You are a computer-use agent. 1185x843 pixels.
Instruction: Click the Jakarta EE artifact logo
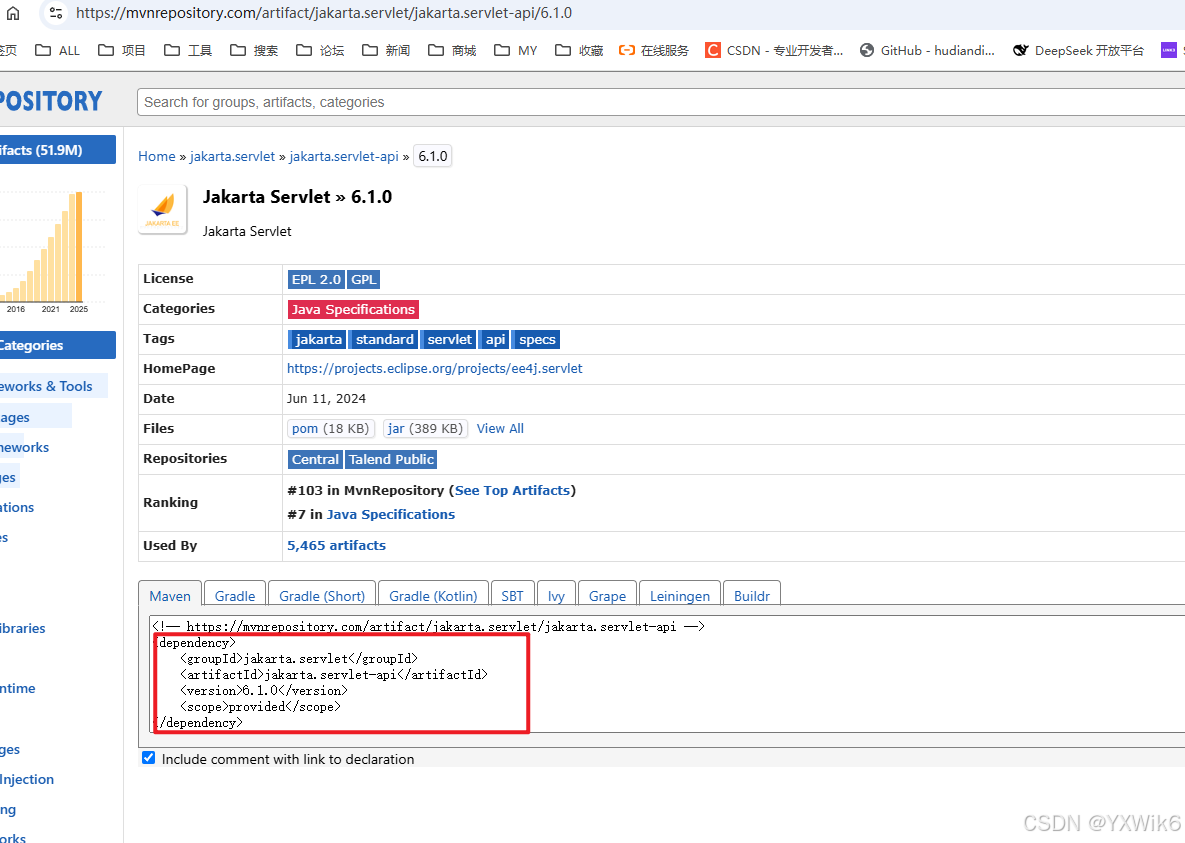[162, 209]
